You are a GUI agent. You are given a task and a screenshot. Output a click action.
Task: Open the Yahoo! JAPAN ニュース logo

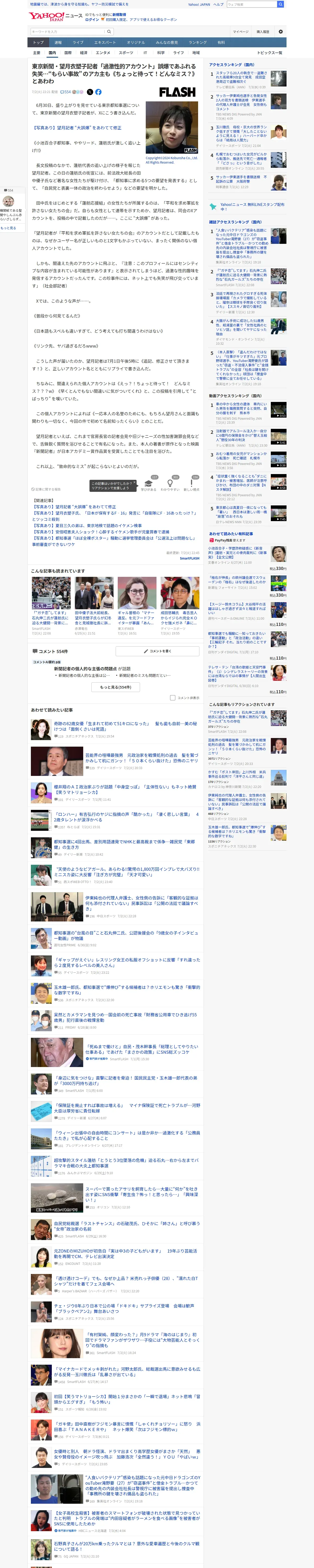pos(55,16)
